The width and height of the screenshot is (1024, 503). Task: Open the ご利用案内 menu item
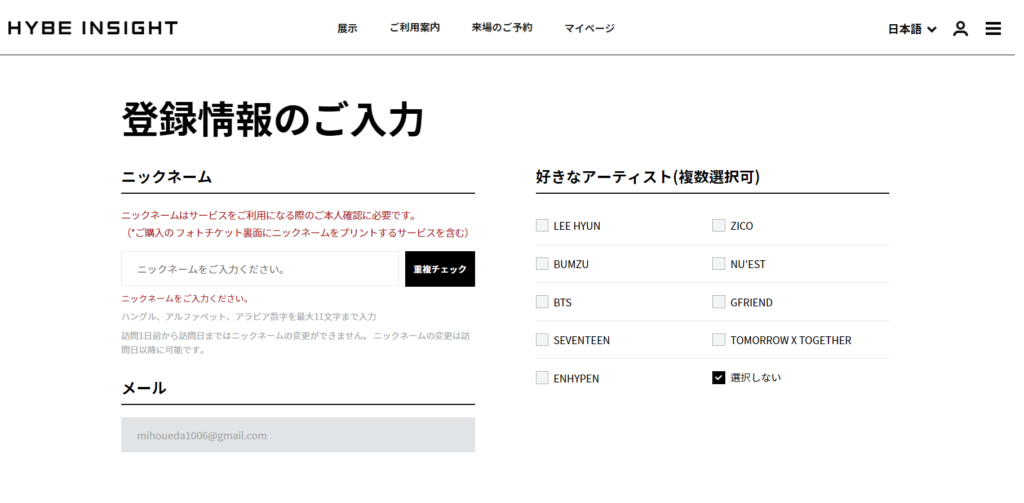click(415, 28)
